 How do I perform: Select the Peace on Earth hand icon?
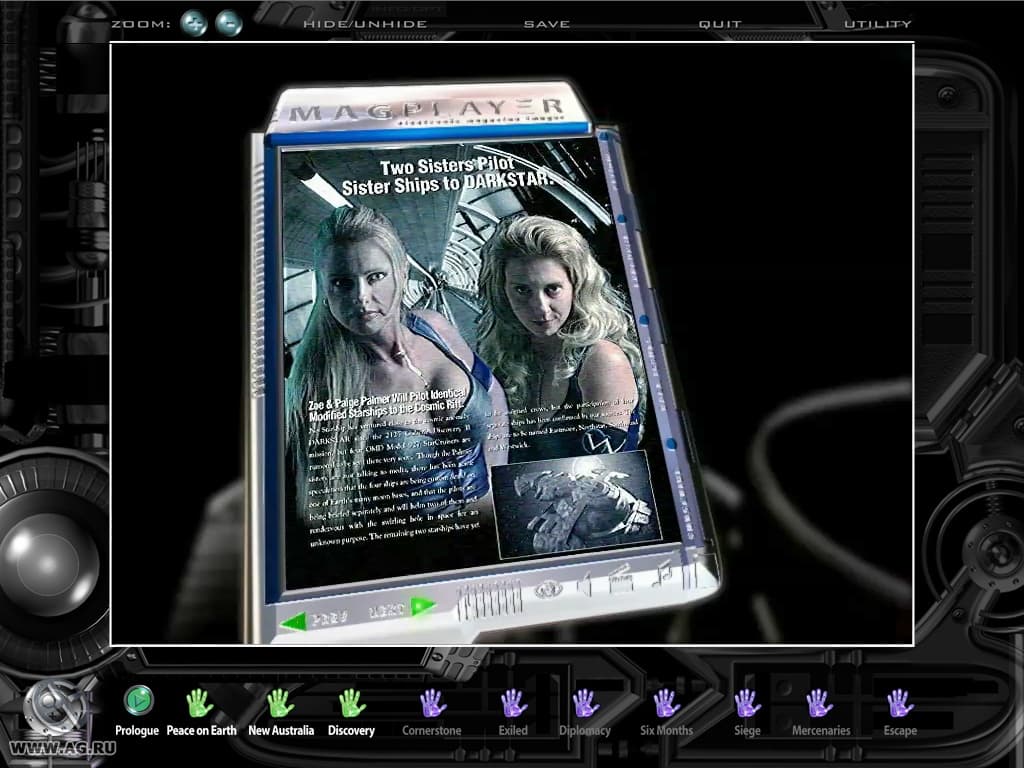point(200,703)
